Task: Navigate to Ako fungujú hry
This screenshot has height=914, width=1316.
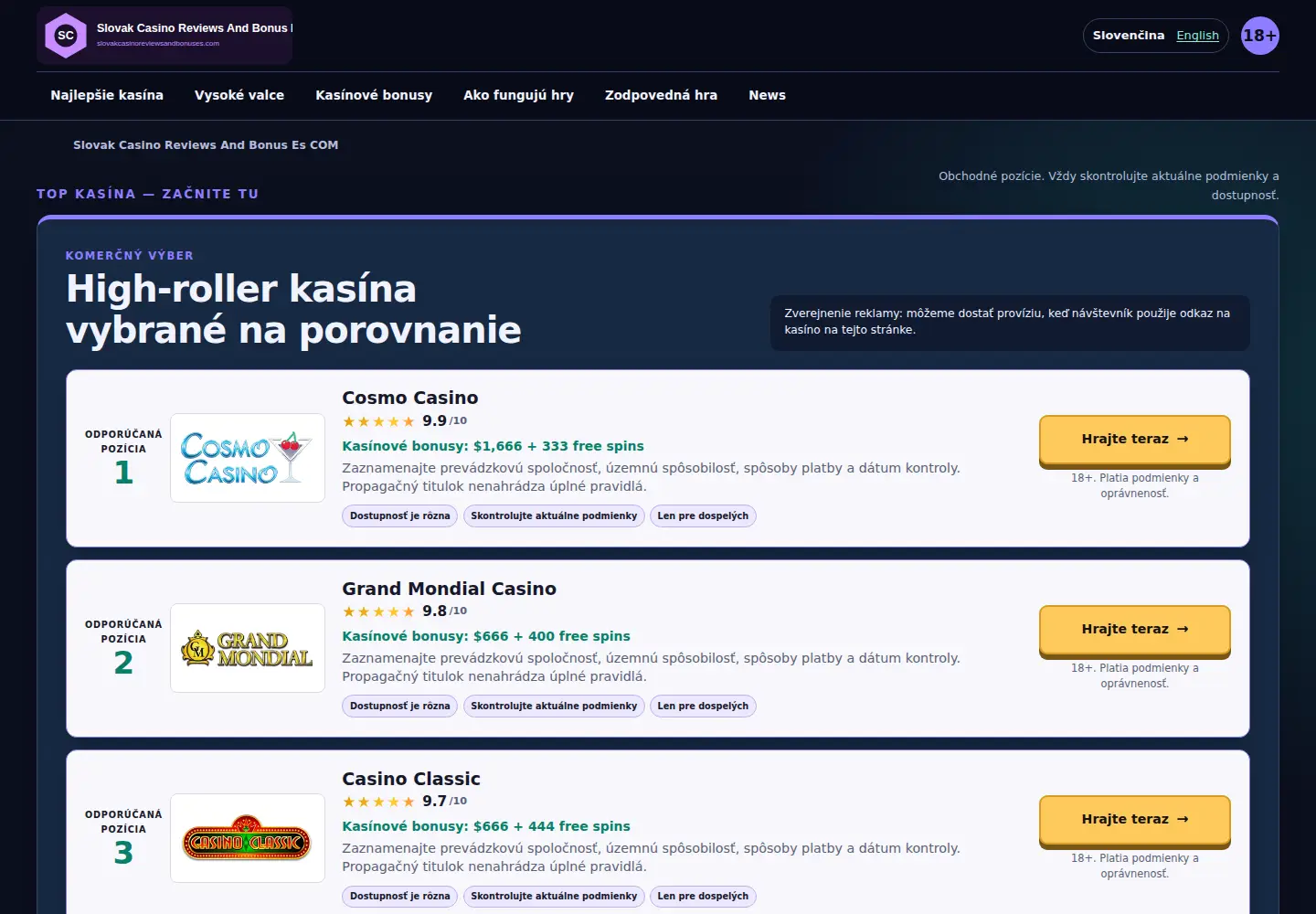Action: click(x=518, y=95)
